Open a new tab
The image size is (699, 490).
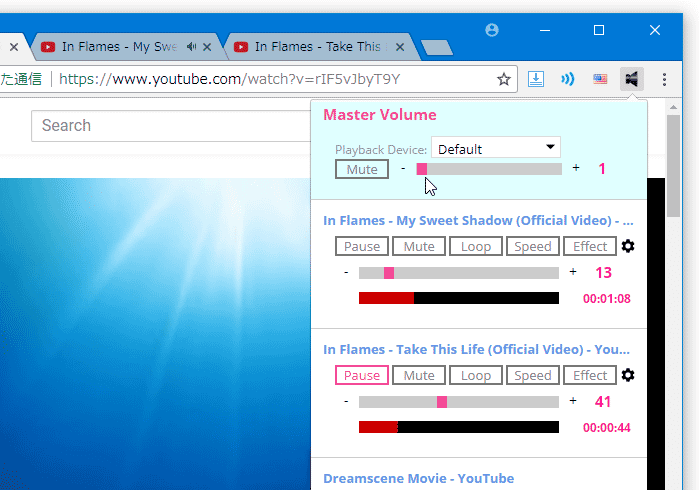tap(437, 47)
